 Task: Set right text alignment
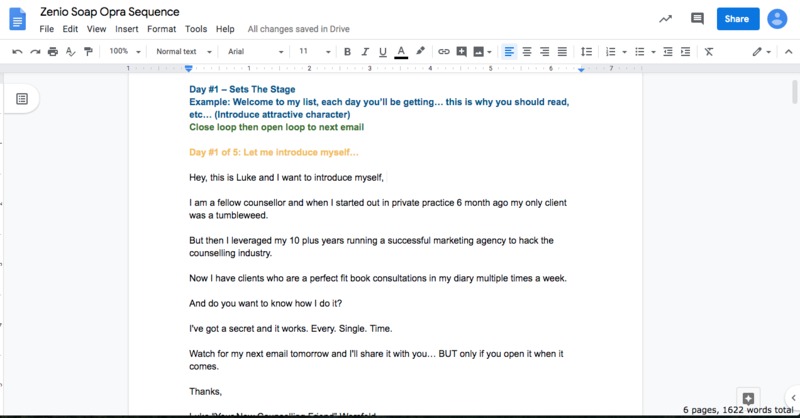[x=544, y=52]
